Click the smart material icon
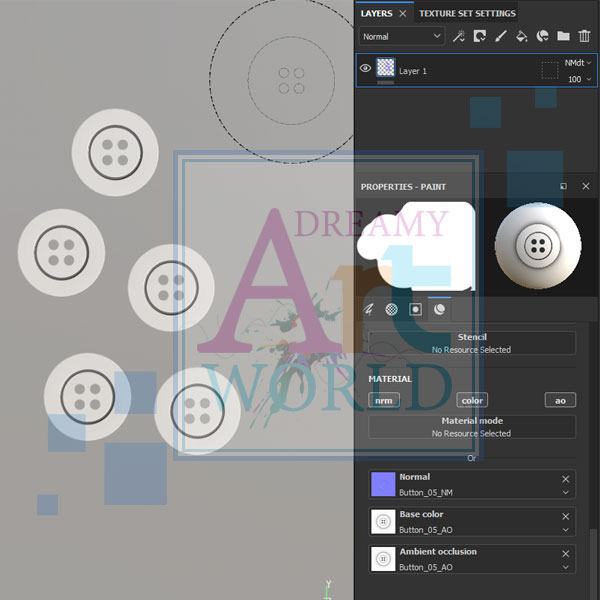Image resolution: width=600 pixels, height=600 pixels. (543, 36)
